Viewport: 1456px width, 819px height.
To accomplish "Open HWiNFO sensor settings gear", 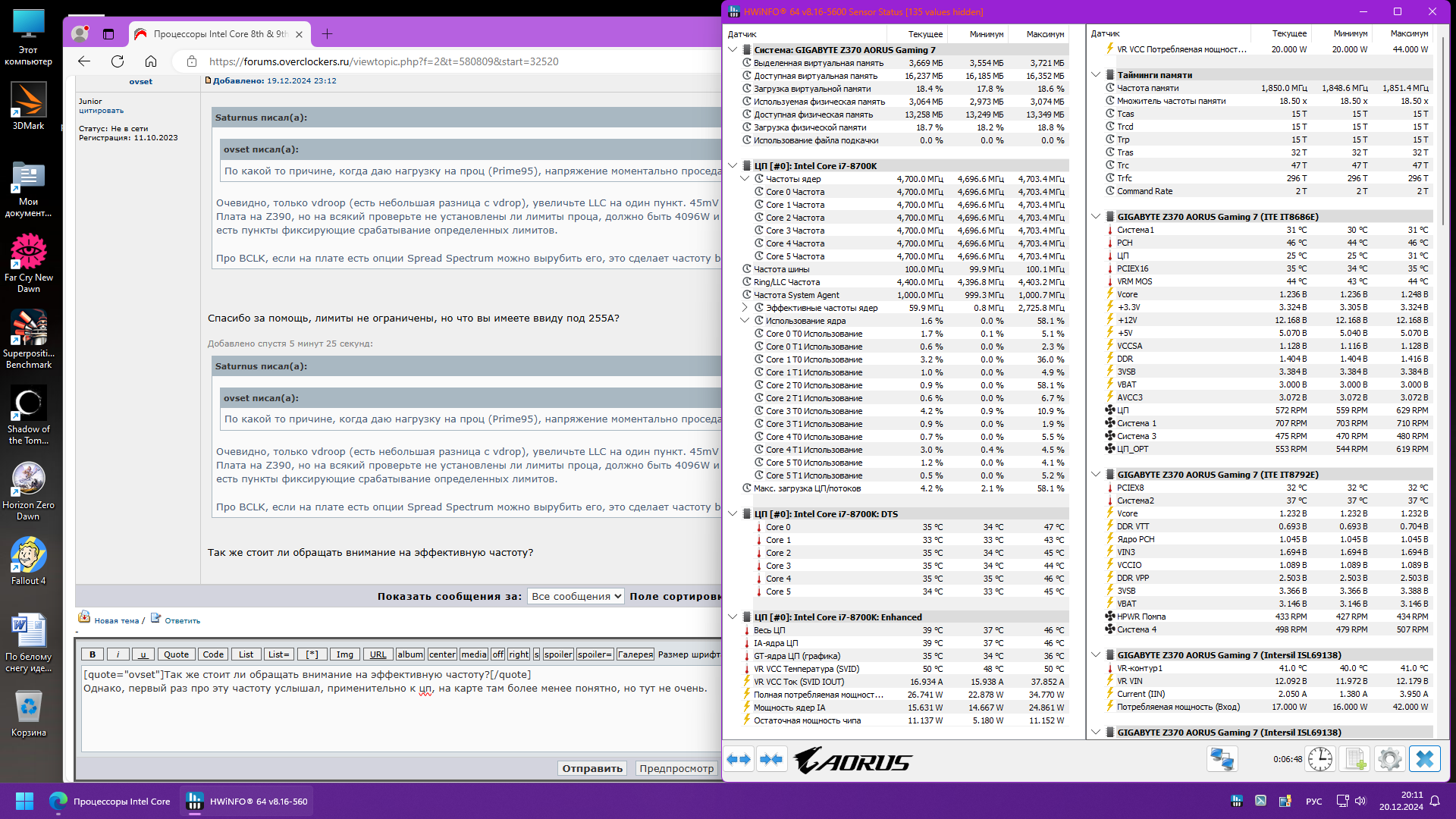I will (1389, 759).
